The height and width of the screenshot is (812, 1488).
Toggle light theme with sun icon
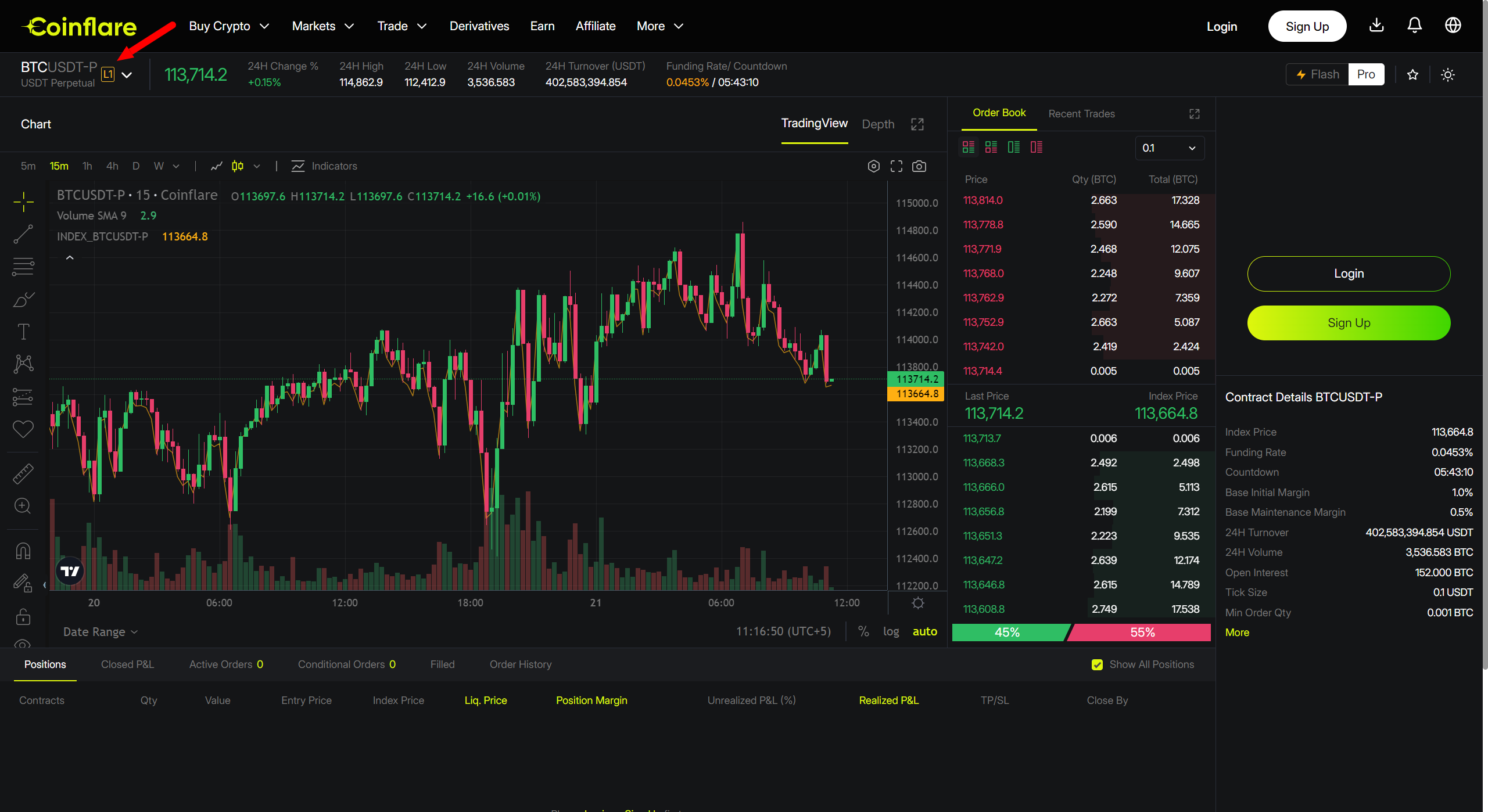1447,74
